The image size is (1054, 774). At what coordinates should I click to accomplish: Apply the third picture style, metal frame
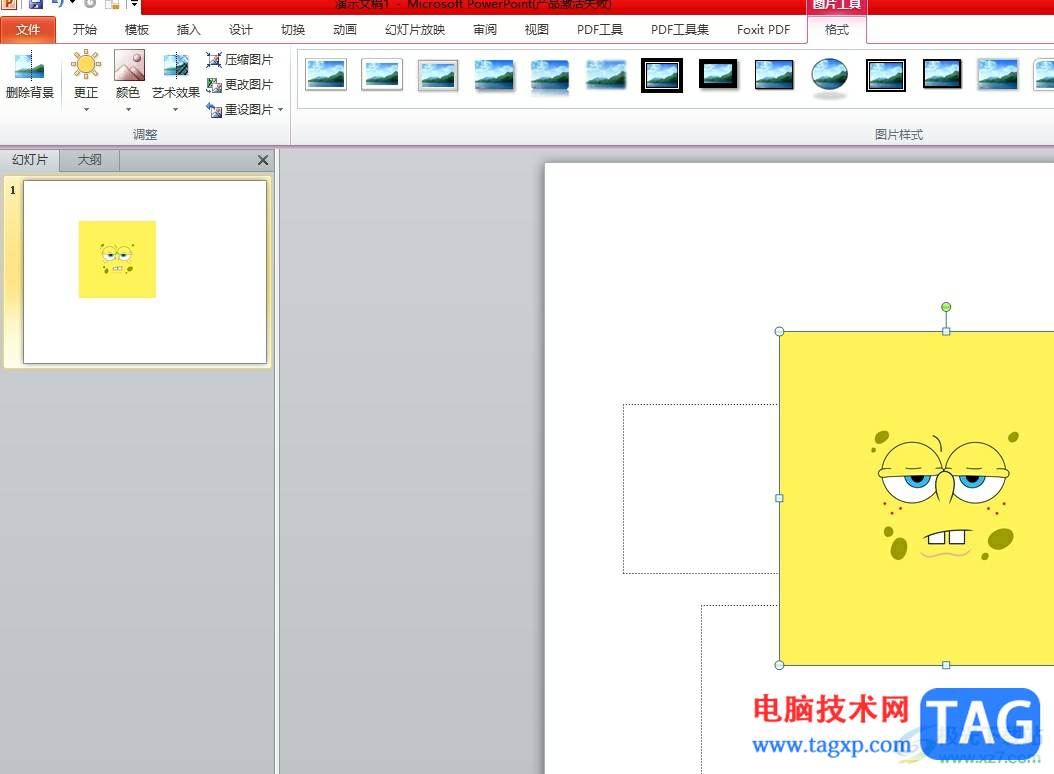pos(438,74)
